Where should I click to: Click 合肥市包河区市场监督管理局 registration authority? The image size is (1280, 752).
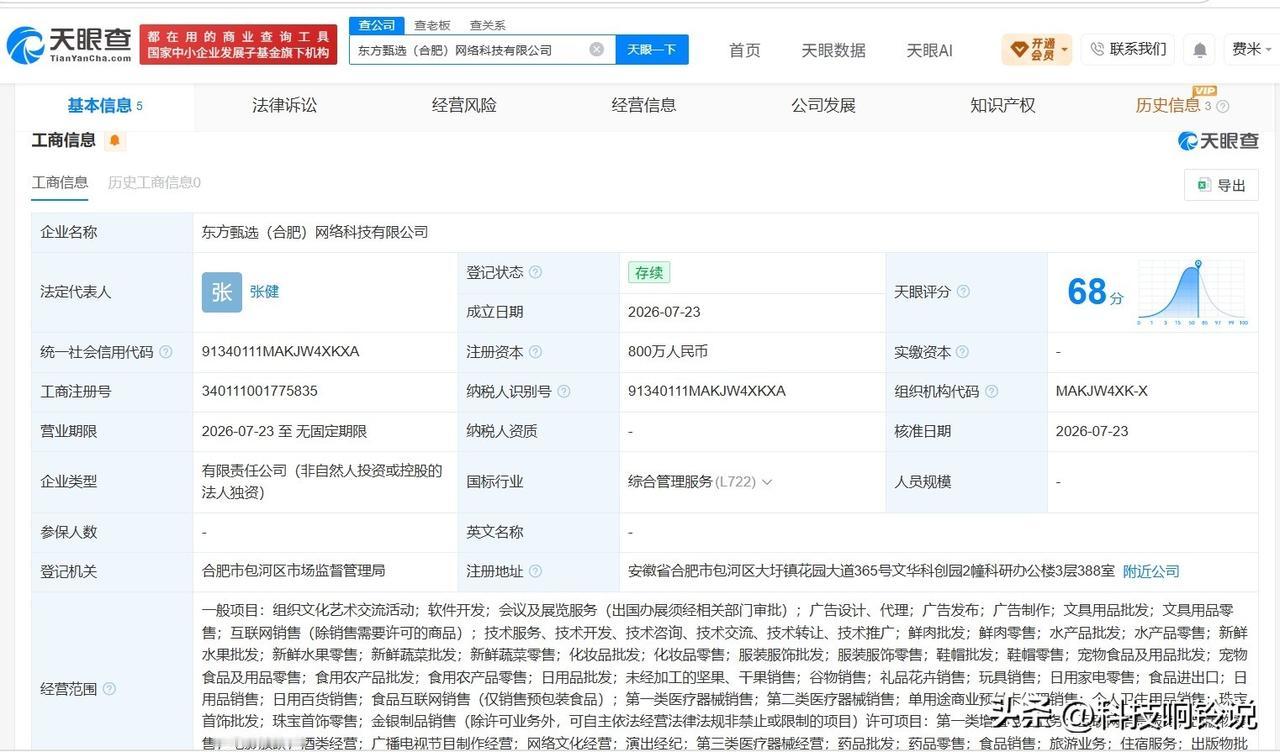tap(293, 571)
